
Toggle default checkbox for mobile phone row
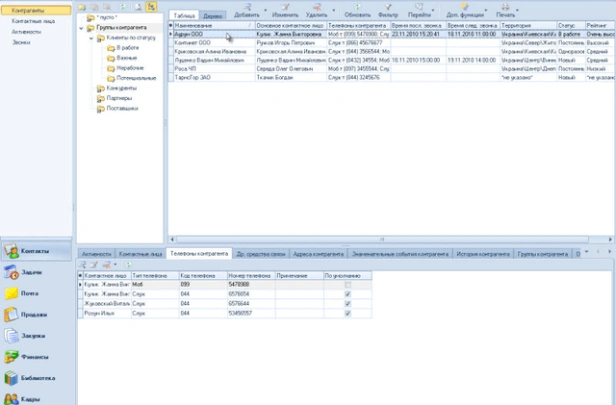pyautogui.click(x=348, y=284)
